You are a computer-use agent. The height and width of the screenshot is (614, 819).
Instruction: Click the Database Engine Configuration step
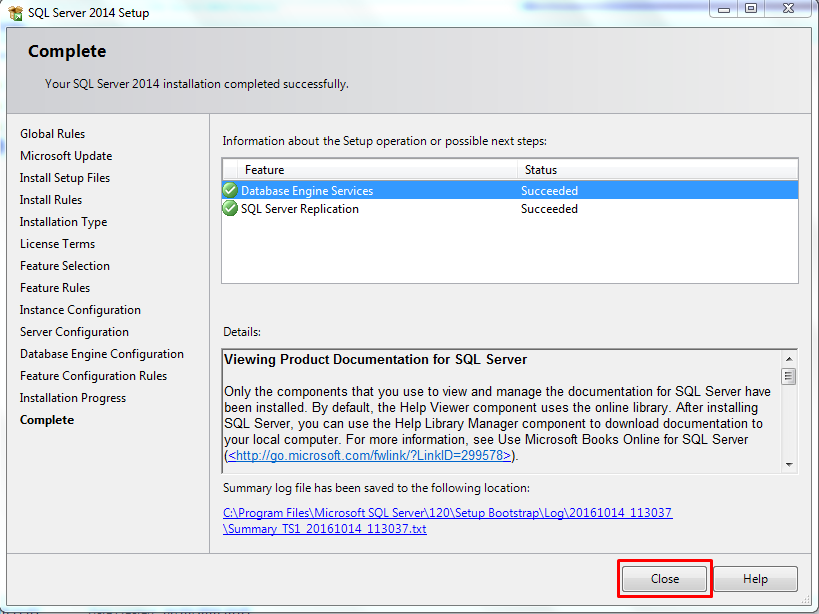[x=102, y=353]
